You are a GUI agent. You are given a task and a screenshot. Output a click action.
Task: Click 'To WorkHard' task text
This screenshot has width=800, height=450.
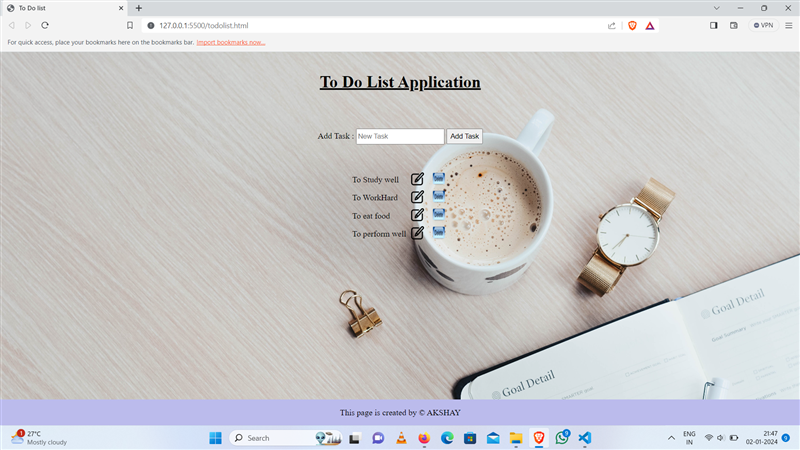[374, 197]
